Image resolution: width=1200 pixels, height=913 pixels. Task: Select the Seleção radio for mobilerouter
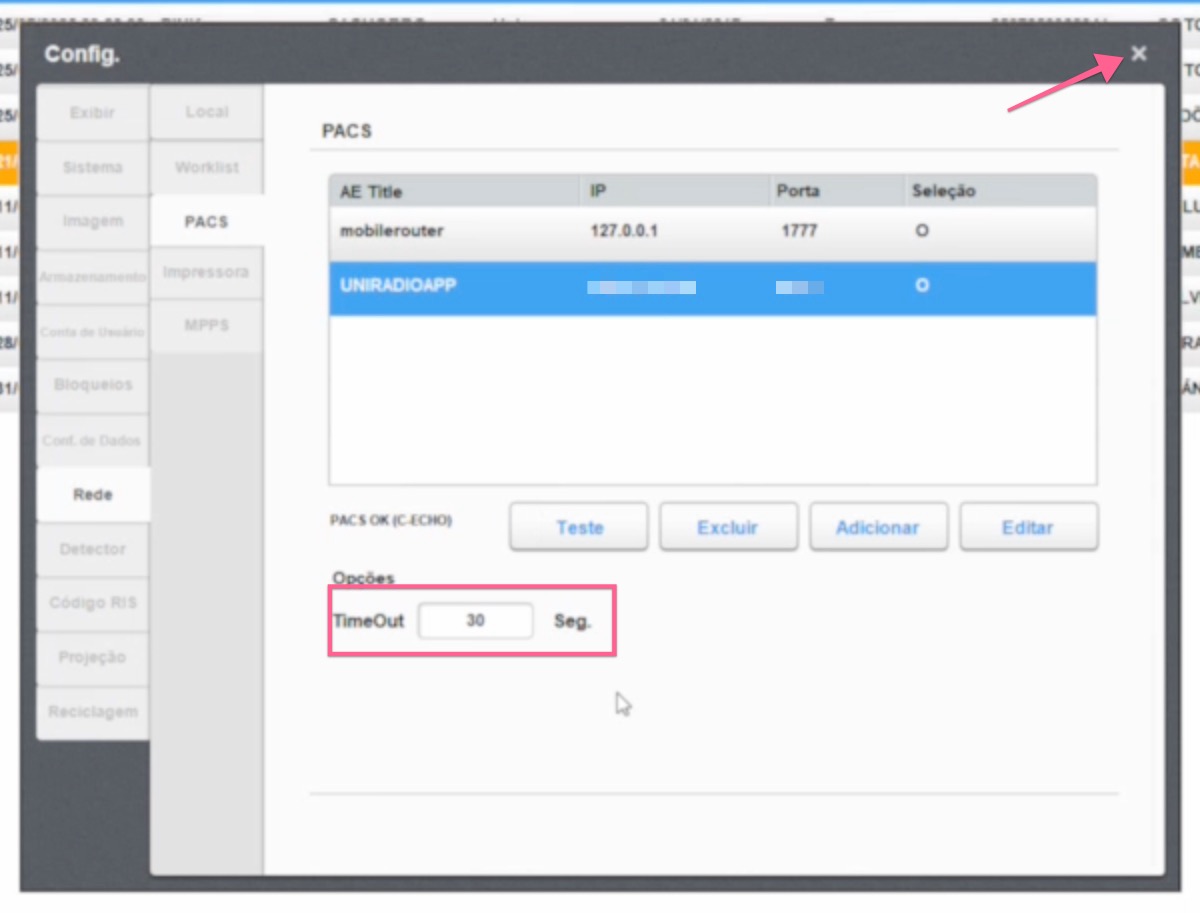[921, 230]
